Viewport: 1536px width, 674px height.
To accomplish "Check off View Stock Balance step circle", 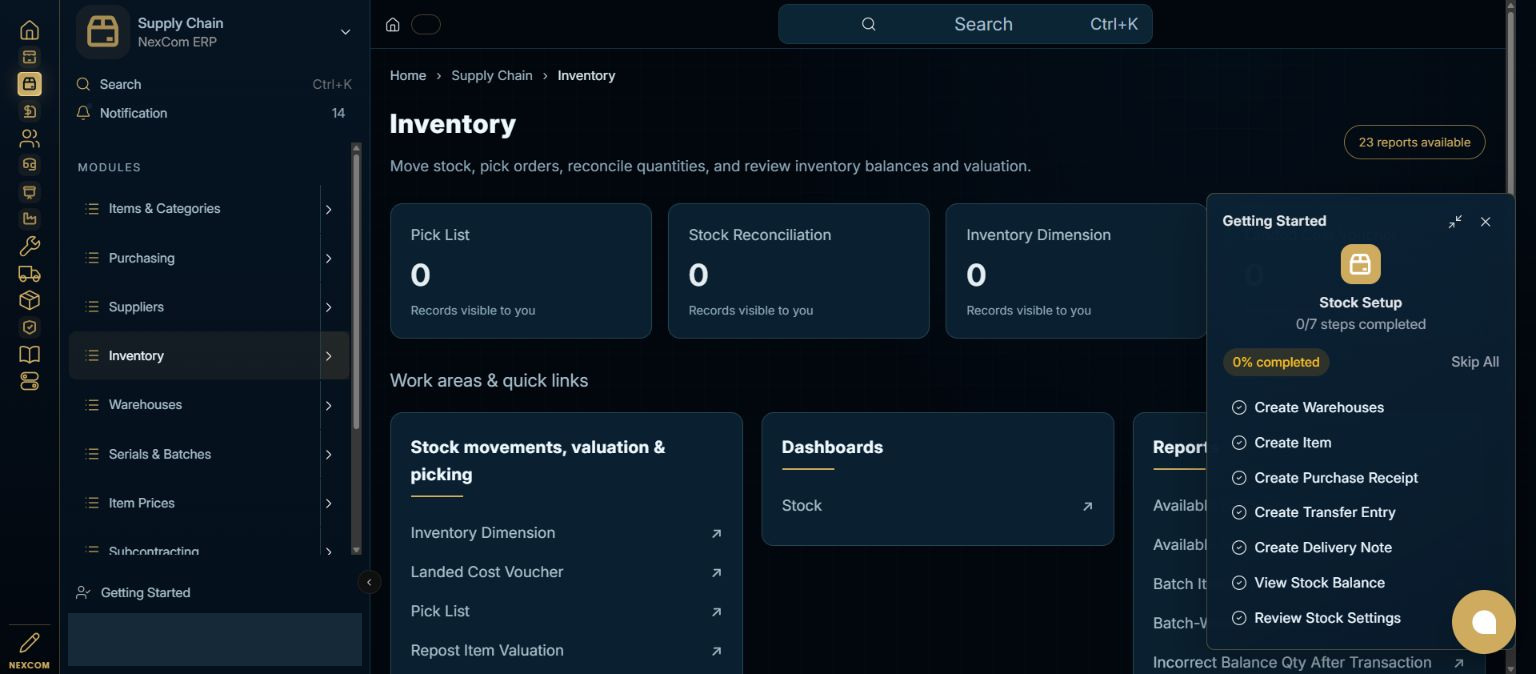I will [x=1239, y=583].
